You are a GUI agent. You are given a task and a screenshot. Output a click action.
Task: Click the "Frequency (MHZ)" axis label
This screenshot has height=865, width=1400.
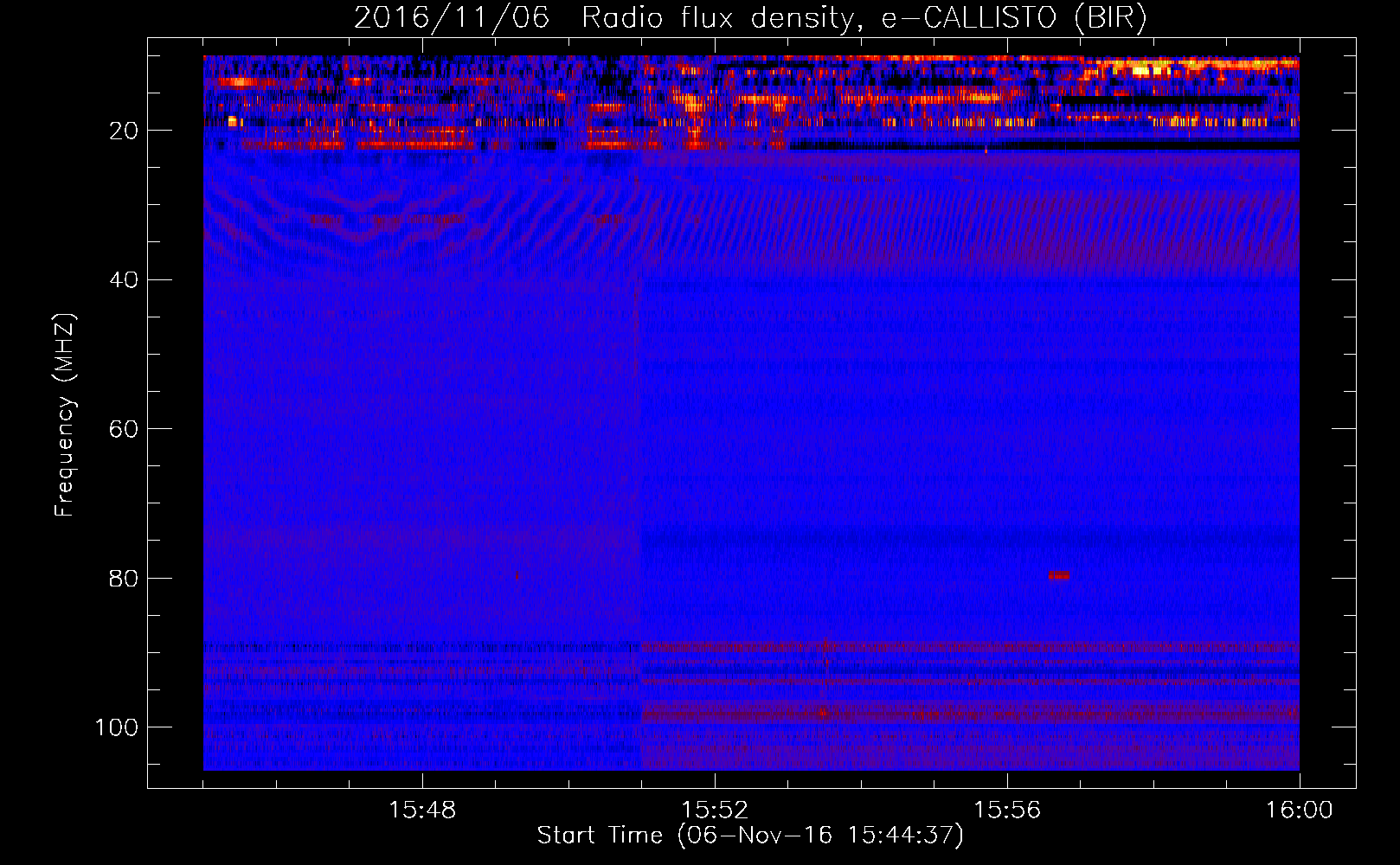tap(66, 415)
